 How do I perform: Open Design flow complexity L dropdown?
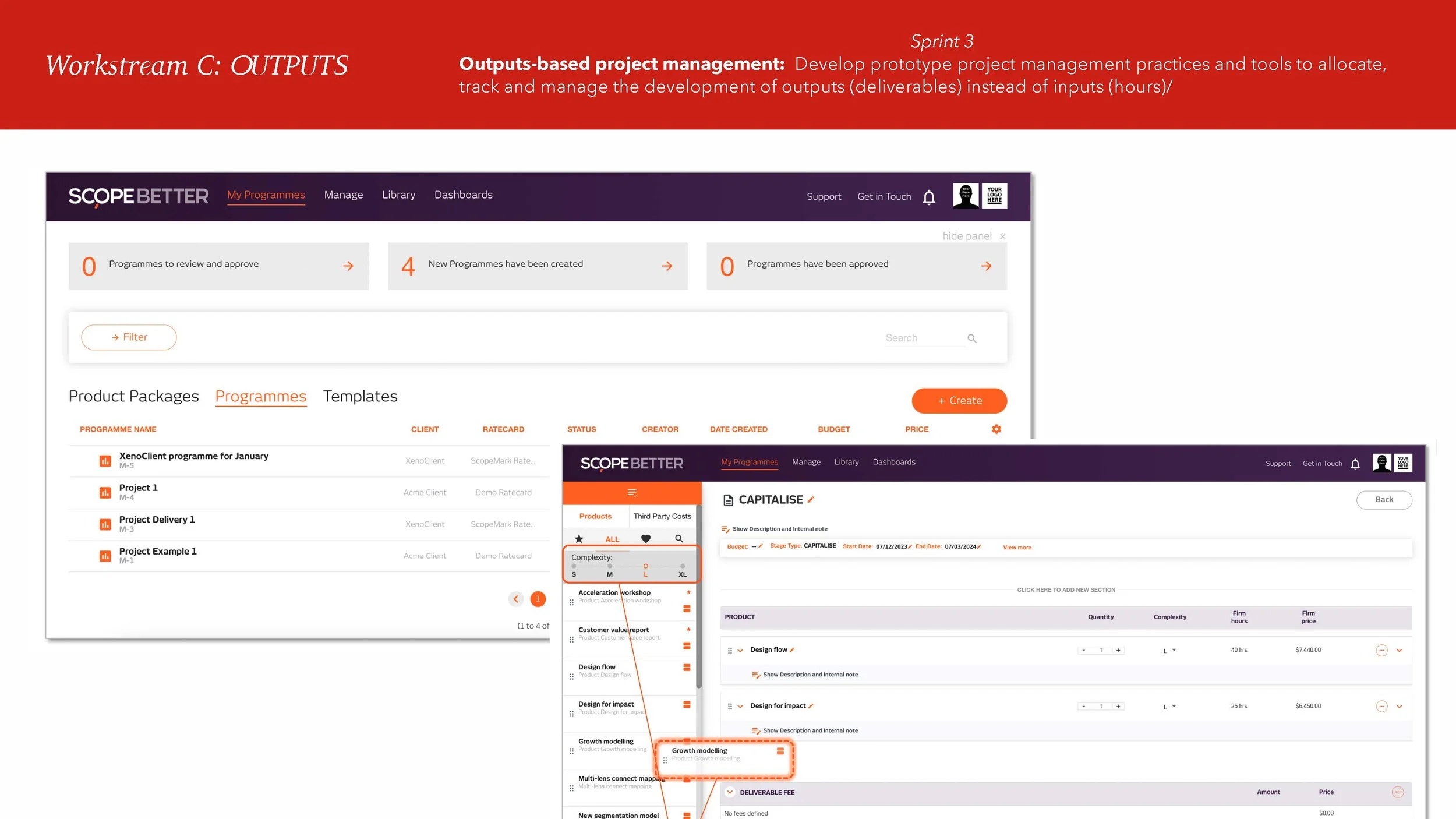(1169, 650)
